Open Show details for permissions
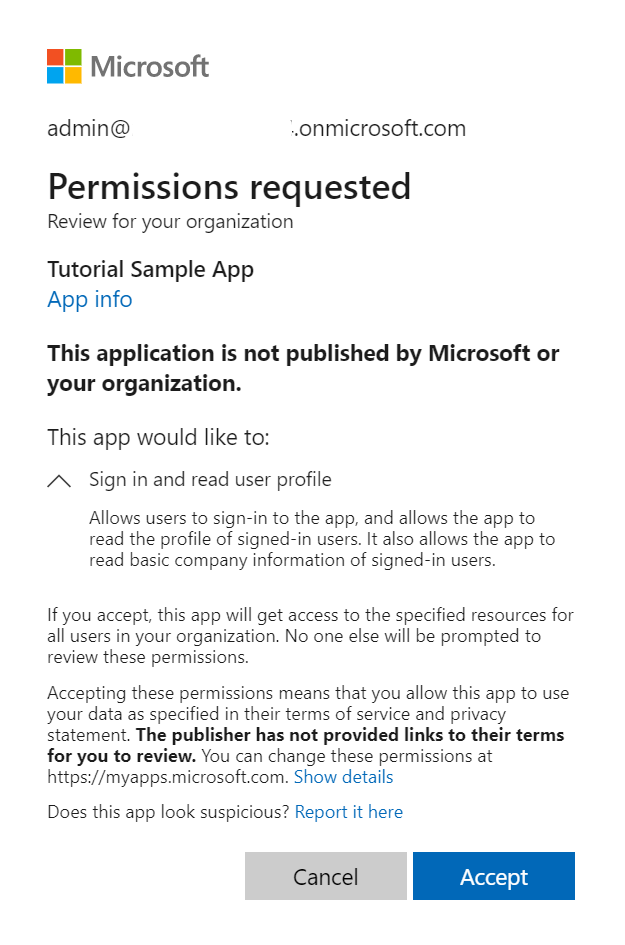The image size is (625, 945). (344, 777)
